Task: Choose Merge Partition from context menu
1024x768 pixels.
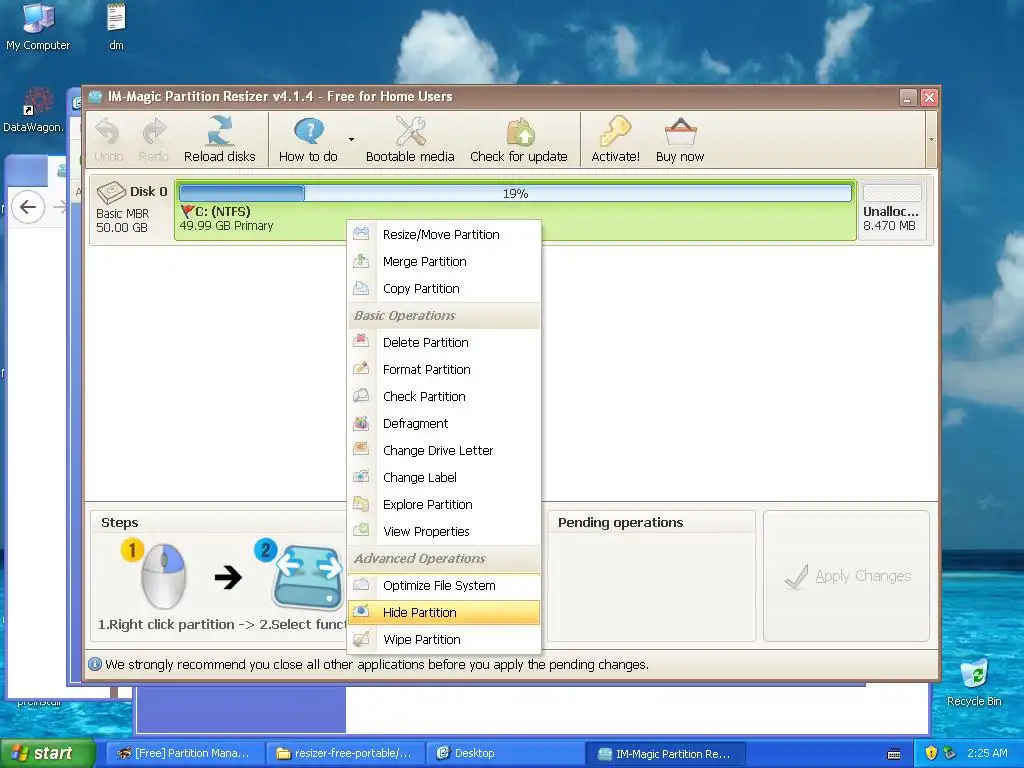Action: click(x=444, y=261)
